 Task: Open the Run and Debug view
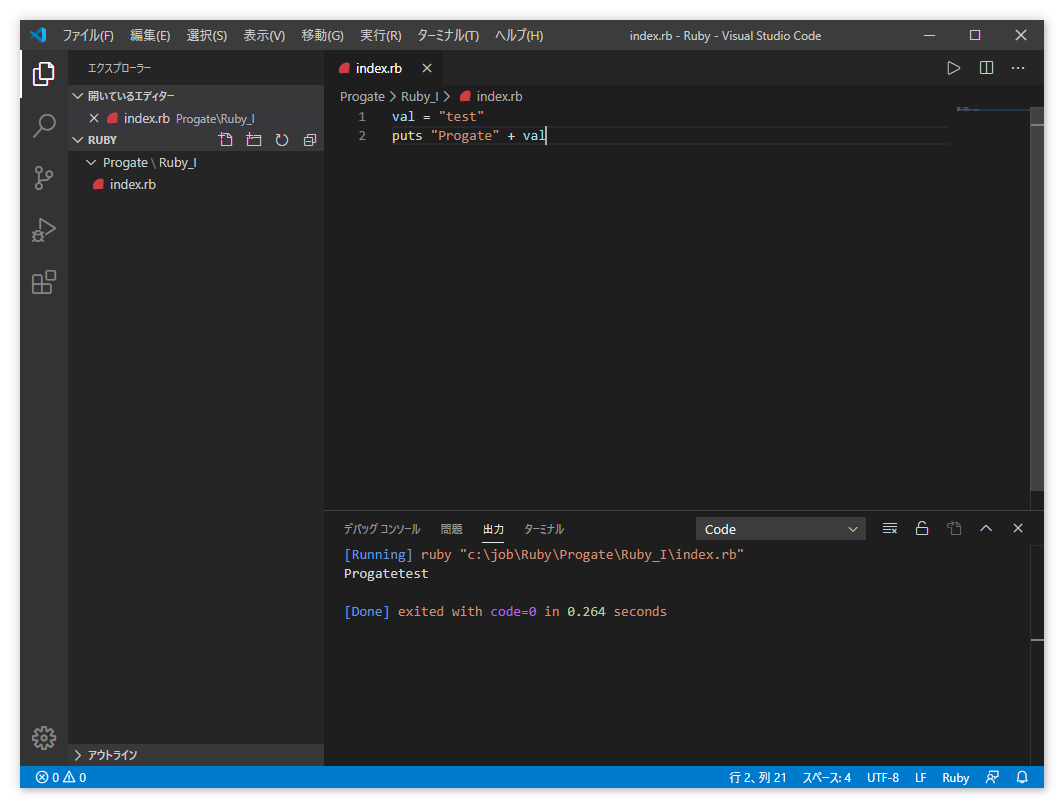pos(44,230)
